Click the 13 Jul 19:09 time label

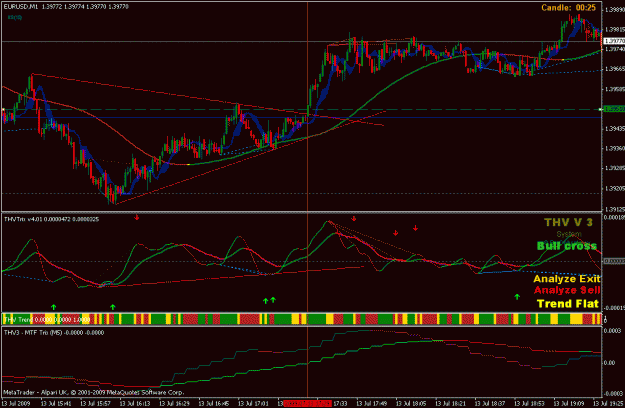569,403
